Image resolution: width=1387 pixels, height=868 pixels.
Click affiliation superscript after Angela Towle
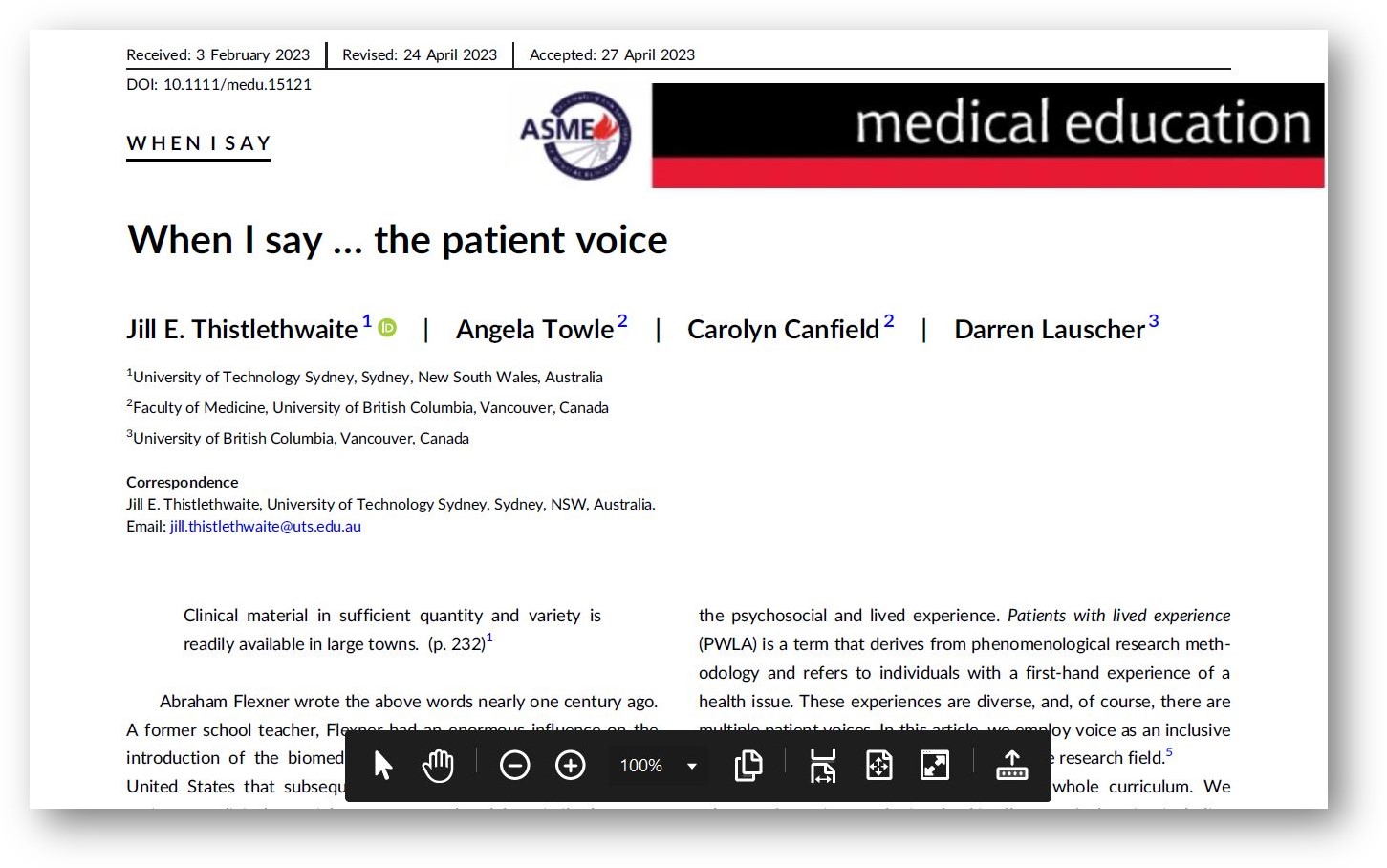coord(622,321)
